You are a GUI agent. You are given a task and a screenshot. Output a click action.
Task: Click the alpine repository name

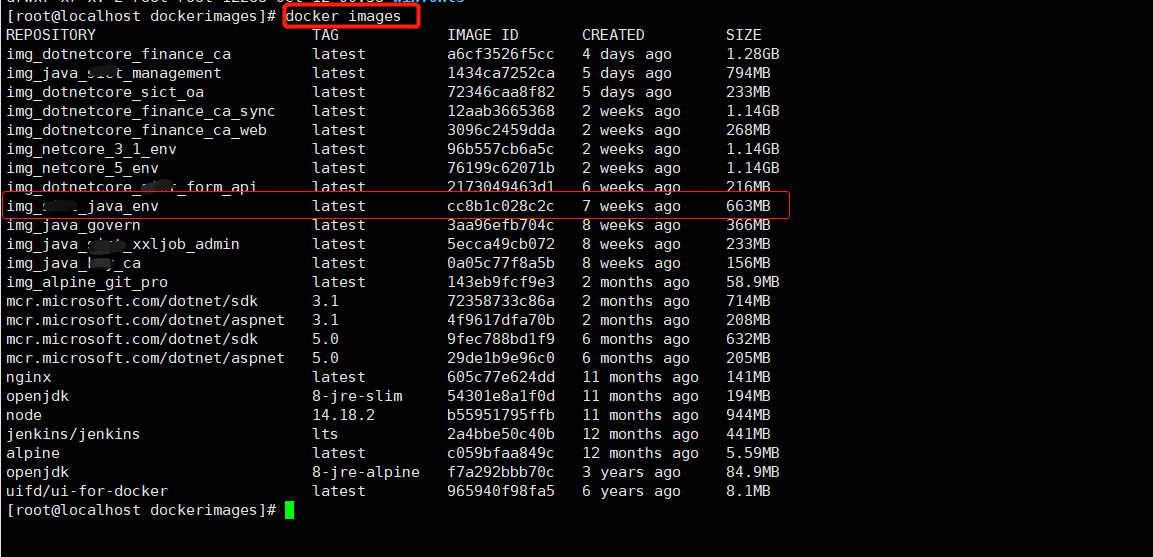coord(33,453)
